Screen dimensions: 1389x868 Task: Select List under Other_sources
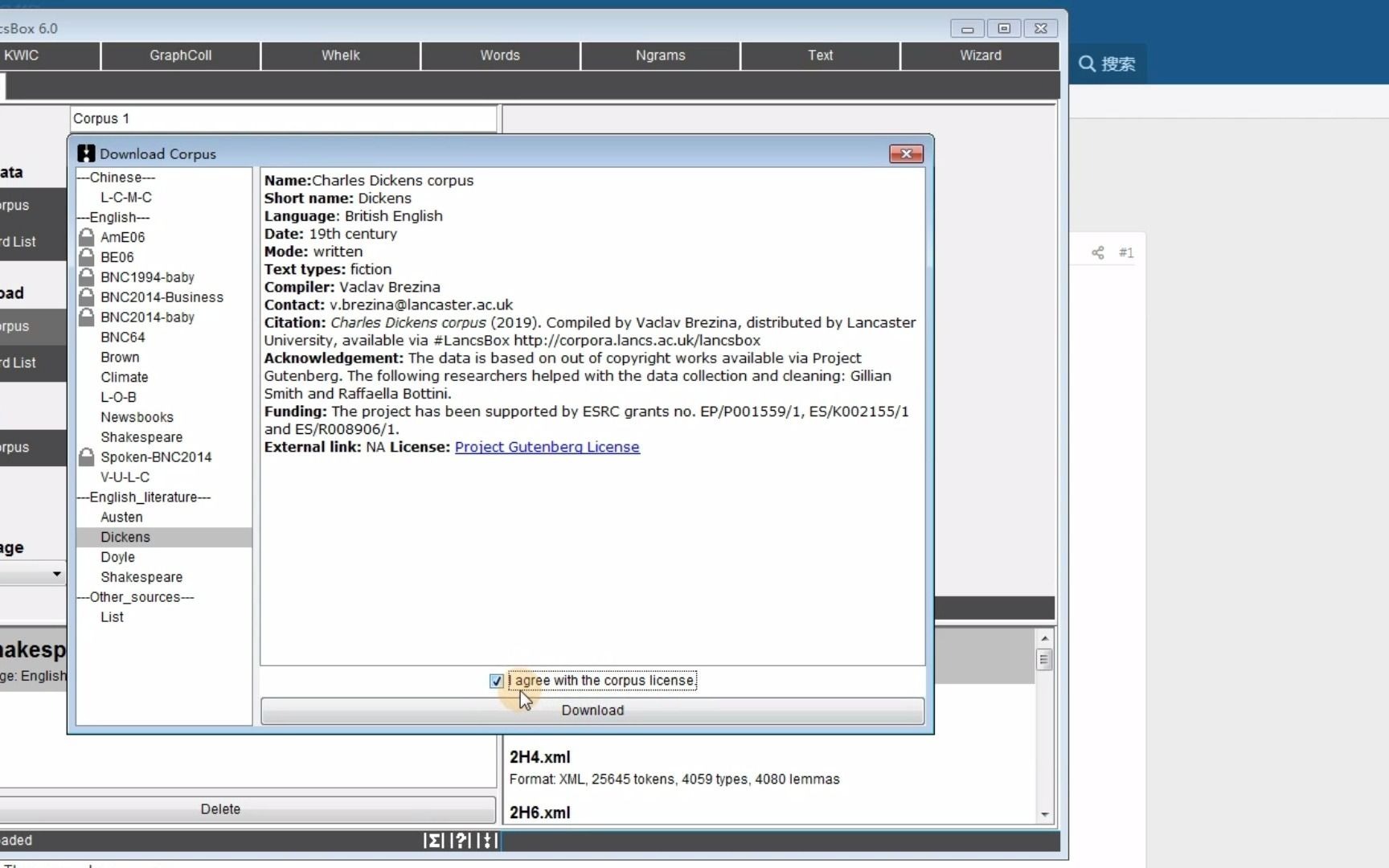pyautogui.click(x=112, y=617)
